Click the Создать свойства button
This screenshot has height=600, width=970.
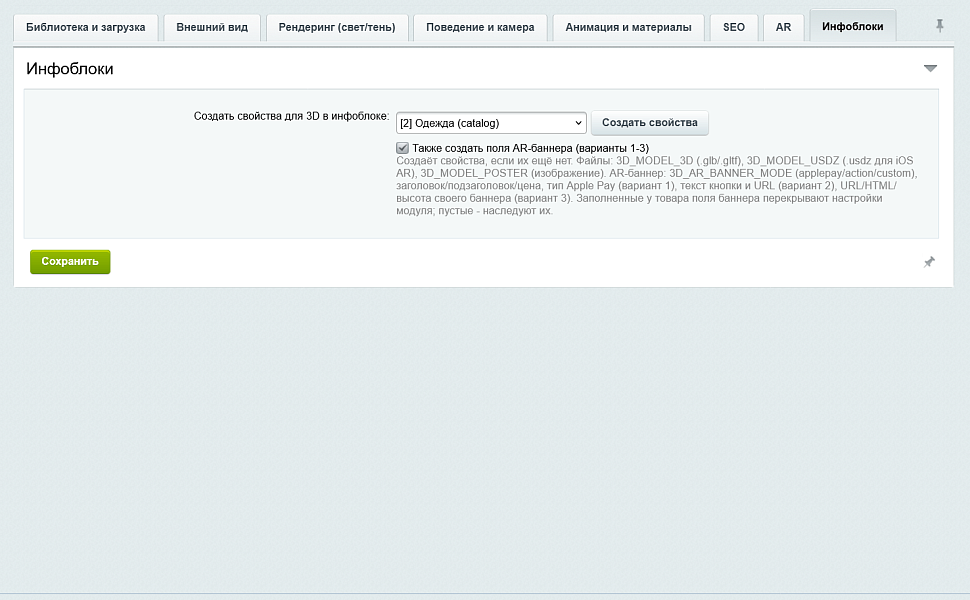click(x=650, y=122)
